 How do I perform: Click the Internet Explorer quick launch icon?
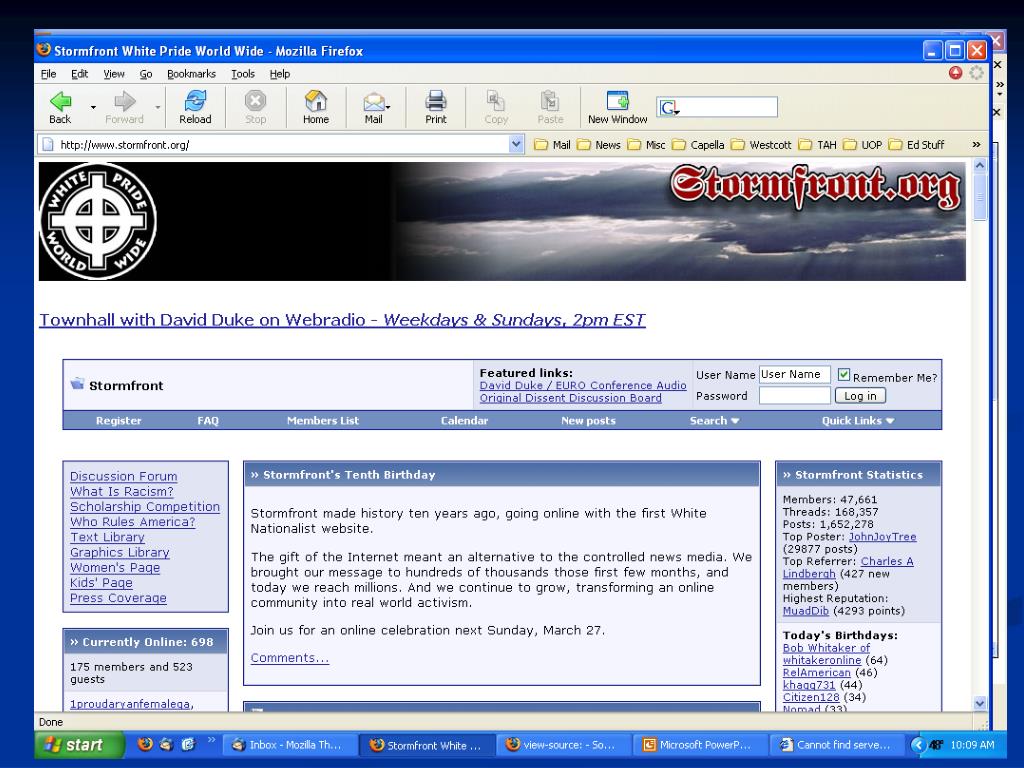click(x=188, y=744)
